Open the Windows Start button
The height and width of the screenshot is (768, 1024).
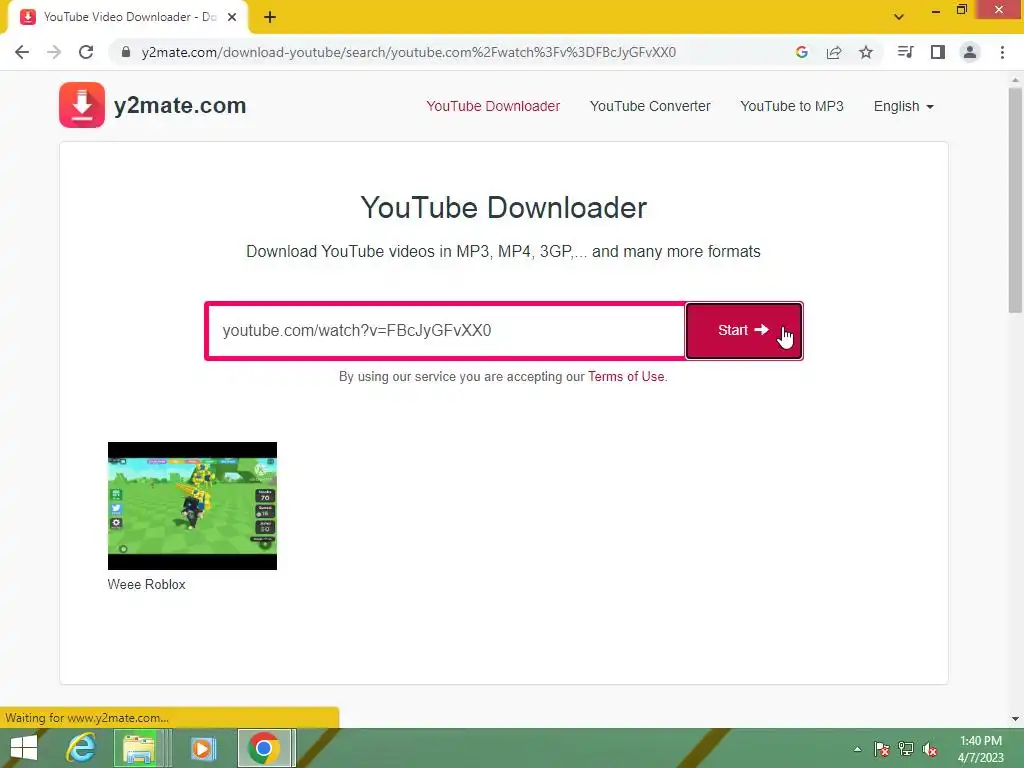point(25,748)
